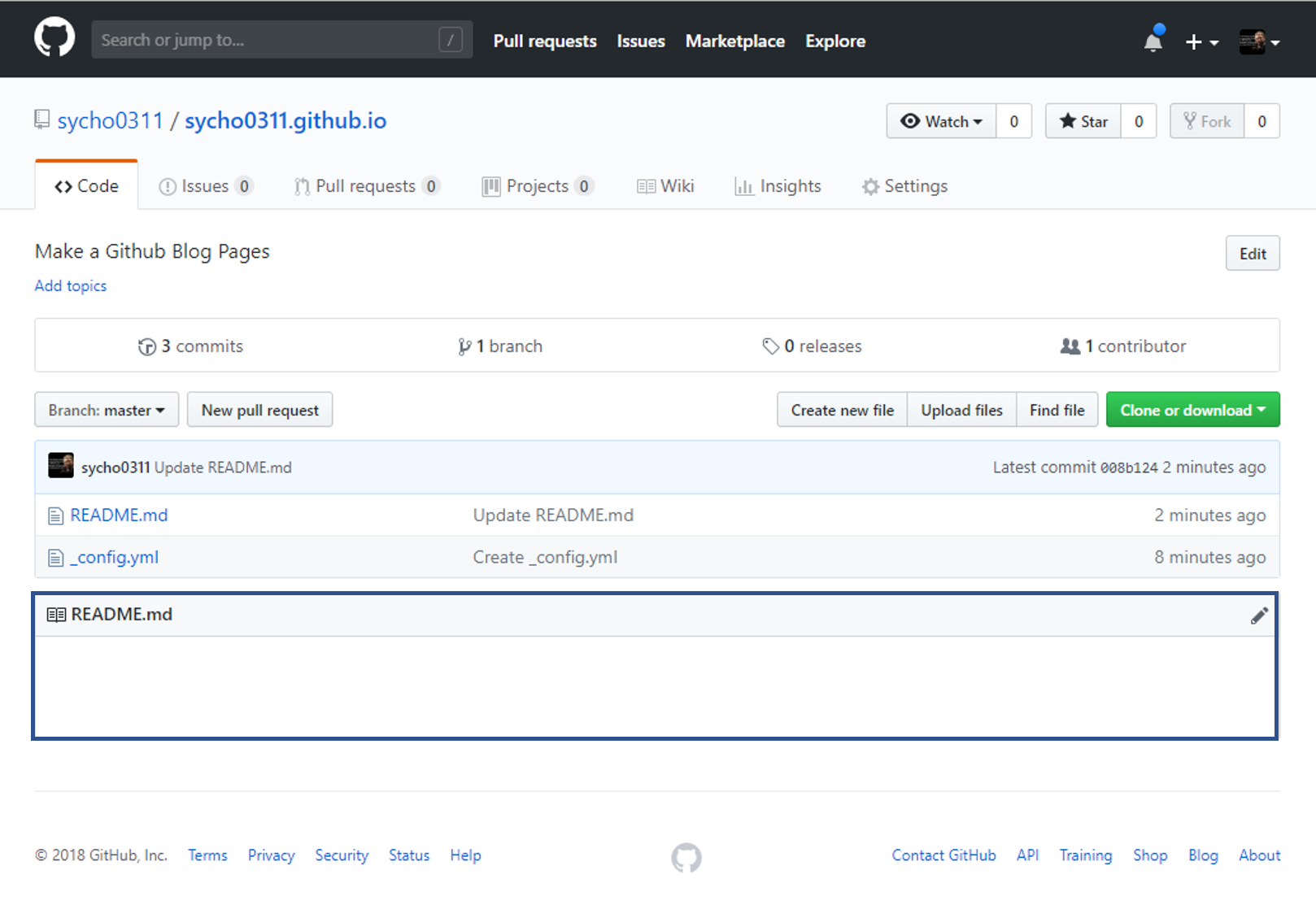The image size is (1316, 905).
Task: View the fork count next to Fork
Action: pos(1262,121)
